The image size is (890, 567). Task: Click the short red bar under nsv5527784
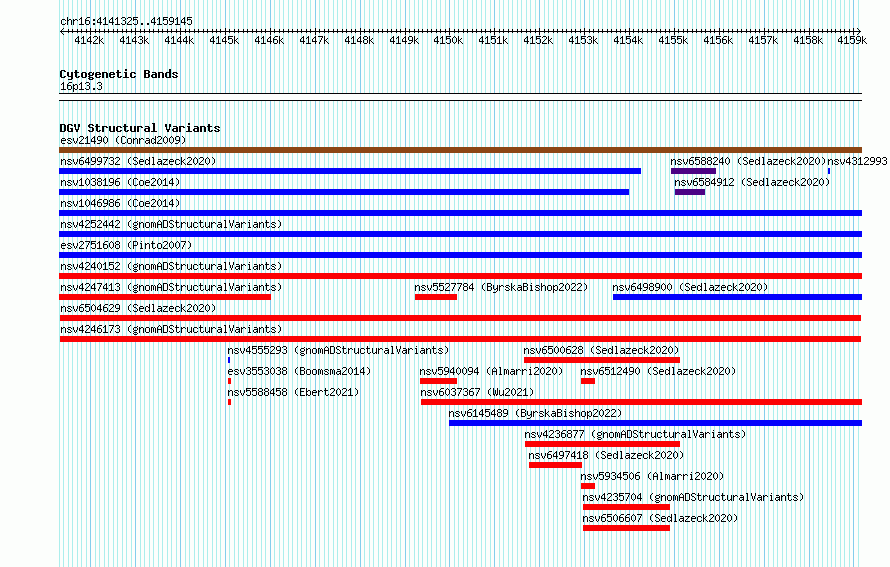pyautogui.click(x=436, y=297)
